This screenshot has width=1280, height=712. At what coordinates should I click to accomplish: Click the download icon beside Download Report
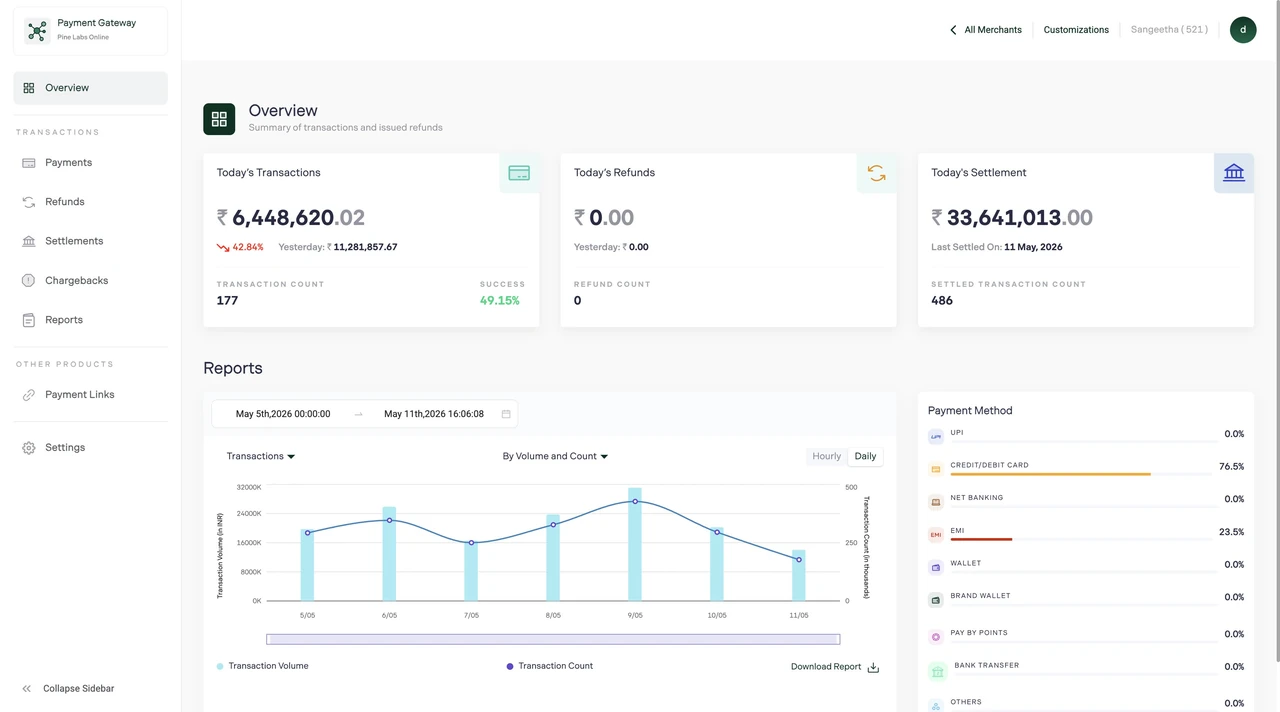pos(873,667)
